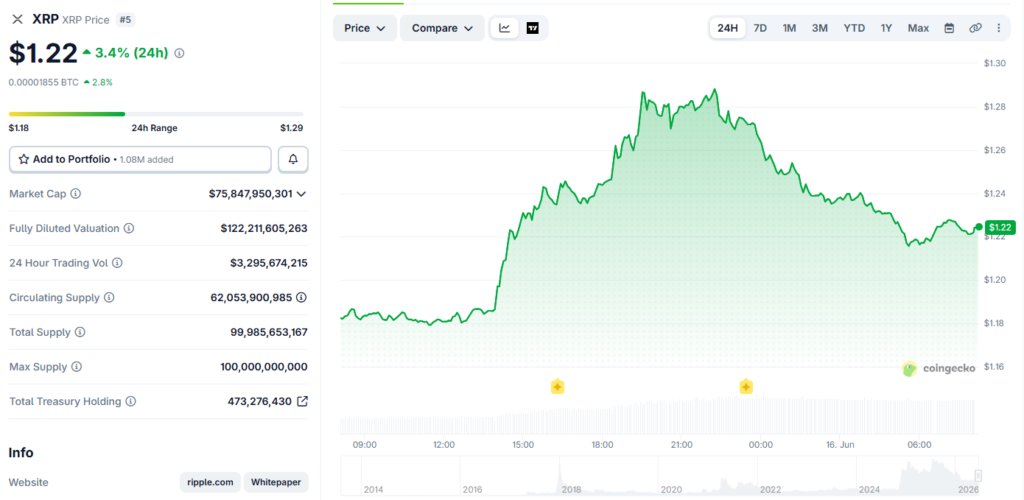Click the historical range navigator handle at 2026
1024x500 pixels.
tap(978, 475)
